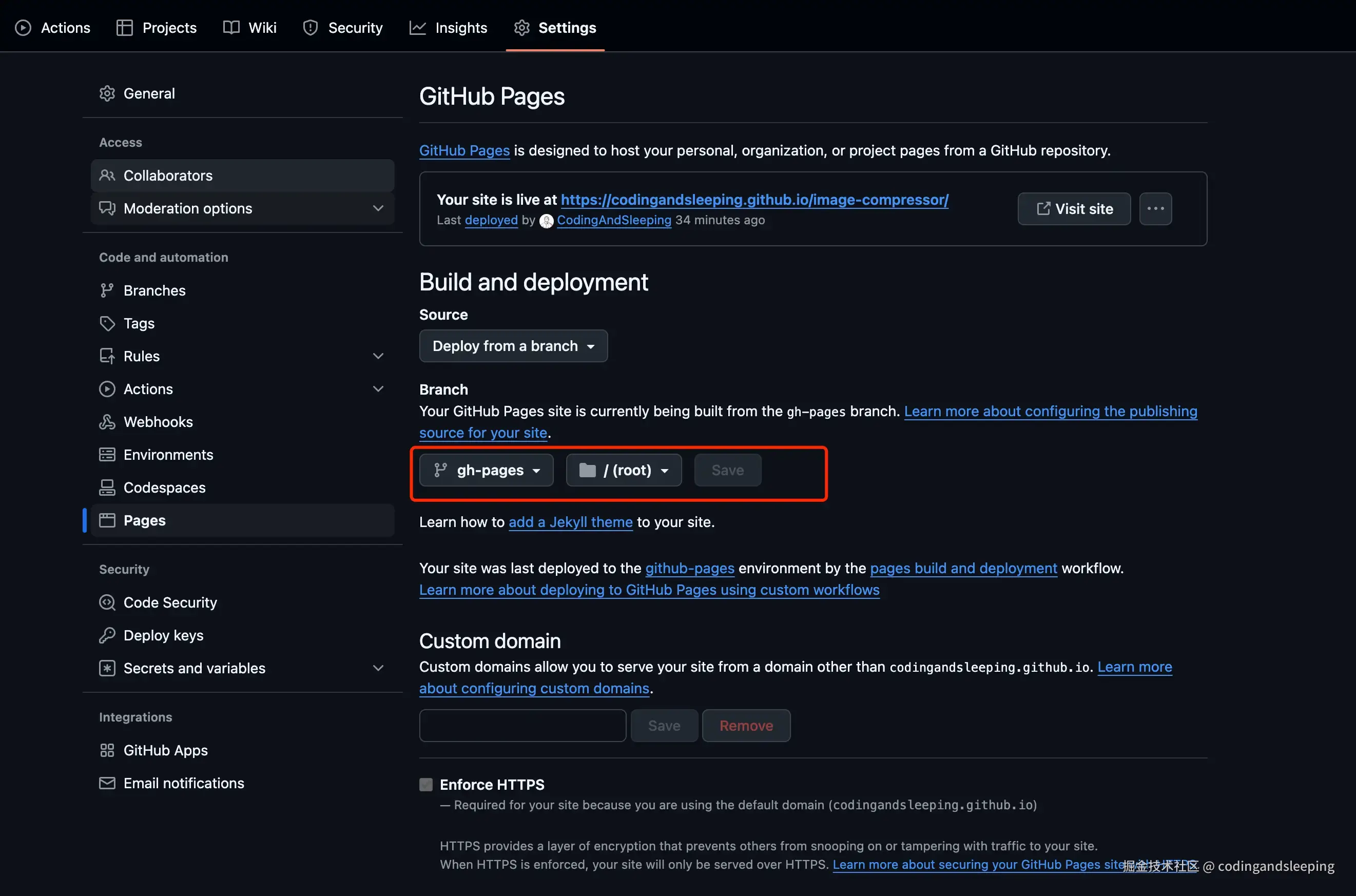Go to the Security tab
1356x896 pixels.
tap(342, 27)
